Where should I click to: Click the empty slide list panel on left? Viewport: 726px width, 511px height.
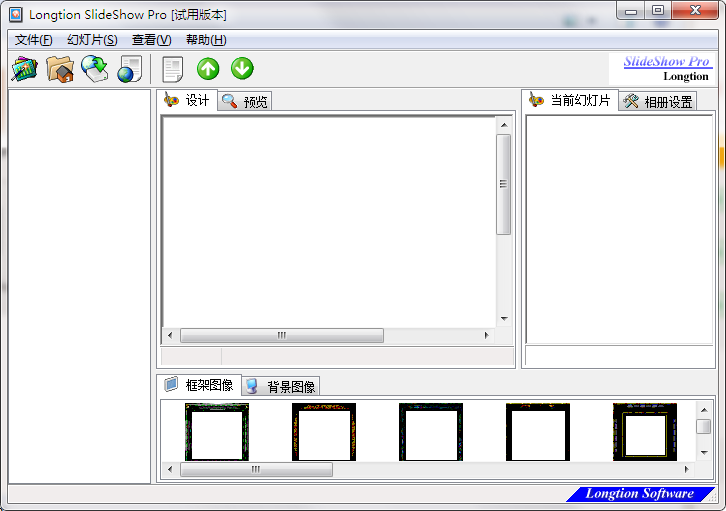coord(79,287)
